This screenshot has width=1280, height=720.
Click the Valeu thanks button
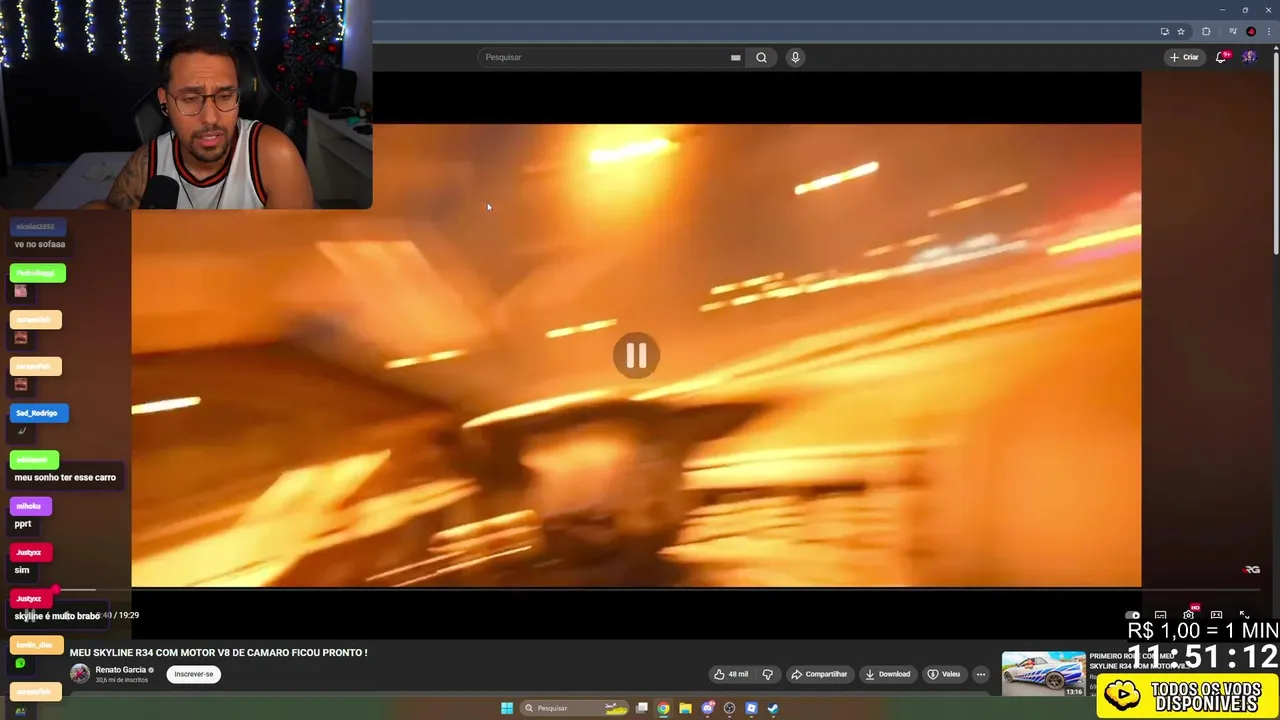943,674
